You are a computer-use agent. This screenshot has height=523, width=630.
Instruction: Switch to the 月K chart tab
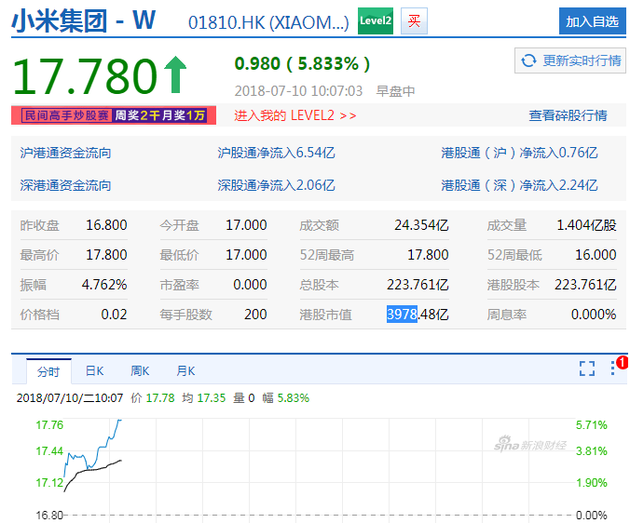click(186, 371)
